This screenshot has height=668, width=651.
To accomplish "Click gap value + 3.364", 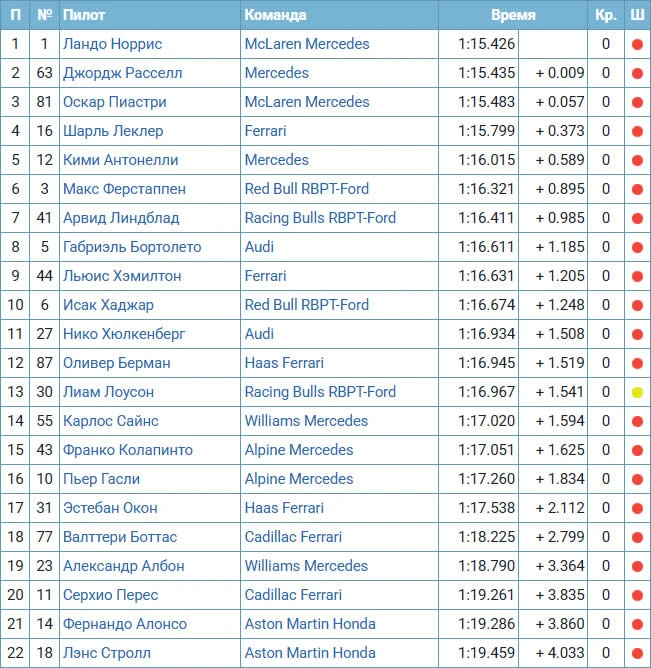I will 560,565.
